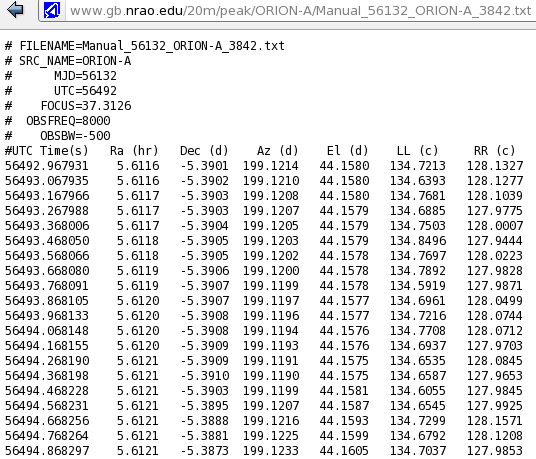Click the 'RR (c)' column header
This screenshot has height=459, width=536.
coord(494,151)
